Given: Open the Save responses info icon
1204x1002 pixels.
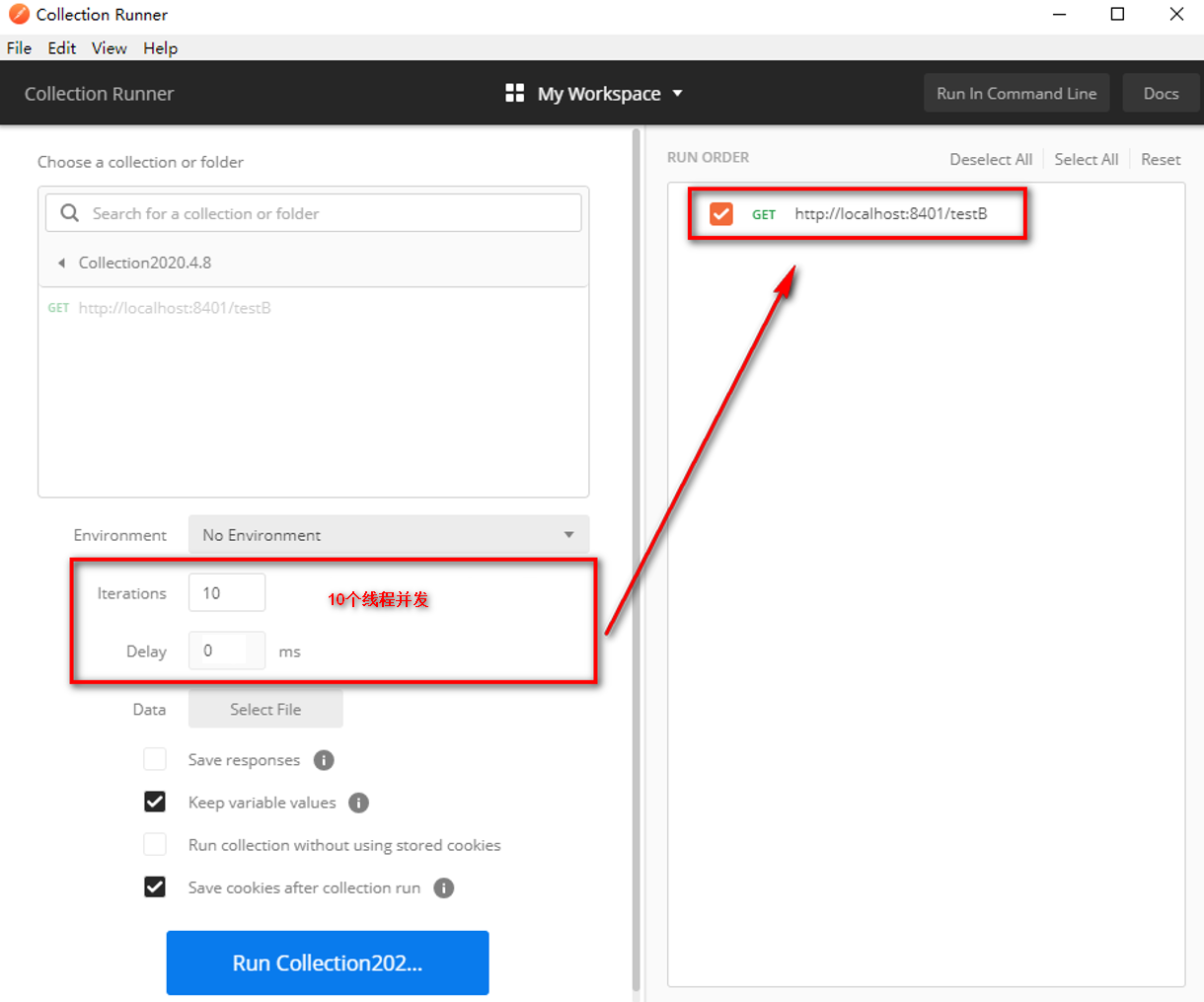Looking at the screenshot, I should (324, 760).
